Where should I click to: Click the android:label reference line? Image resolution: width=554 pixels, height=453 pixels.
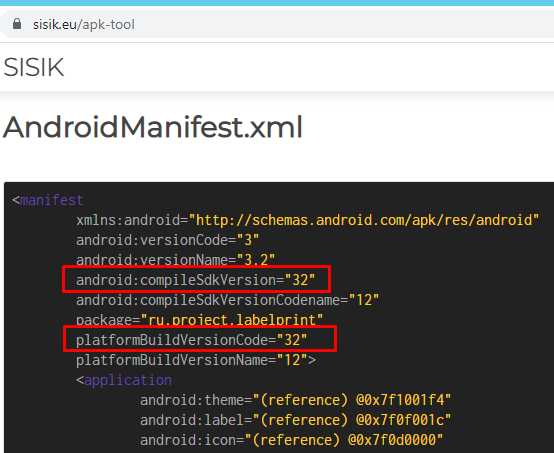(295, 420)
